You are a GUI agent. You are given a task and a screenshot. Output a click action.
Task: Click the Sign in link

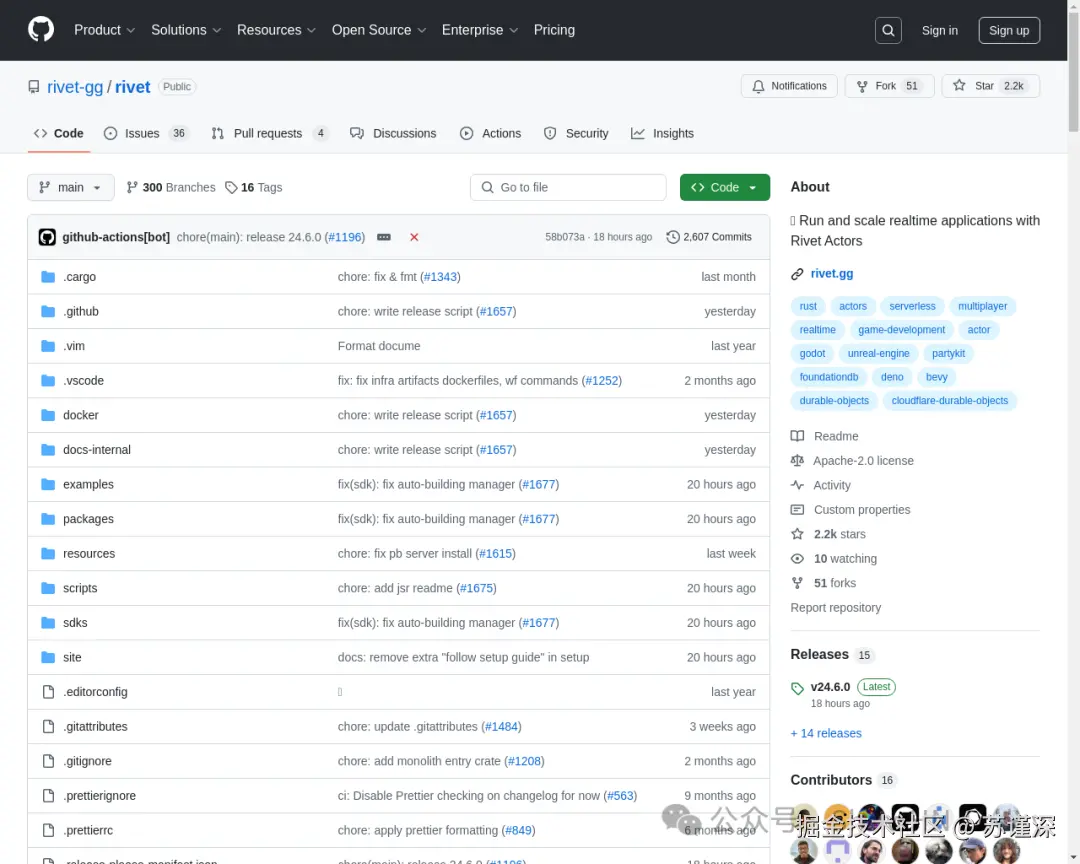point(939,30)
